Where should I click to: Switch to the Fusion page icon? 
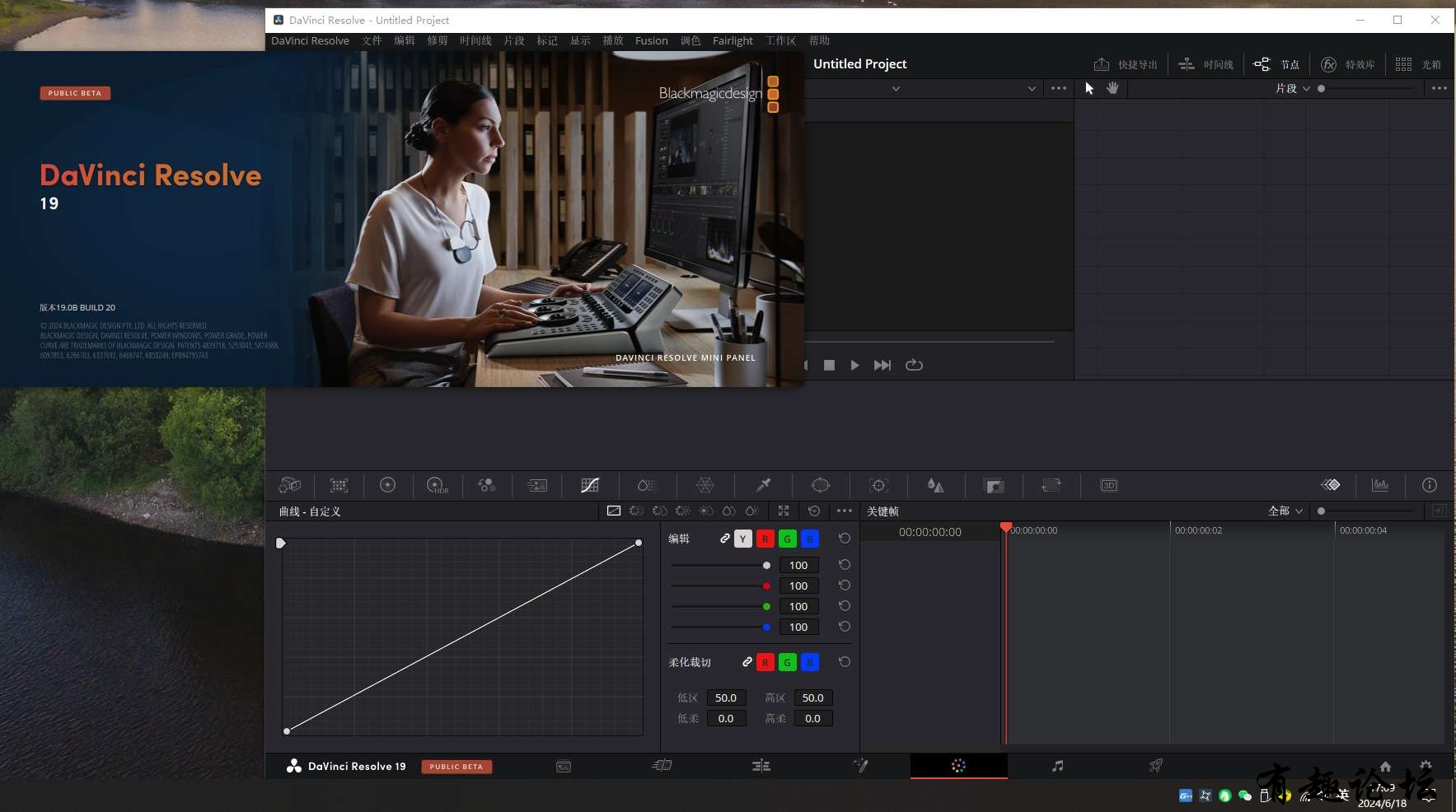(x=860, y=766)
